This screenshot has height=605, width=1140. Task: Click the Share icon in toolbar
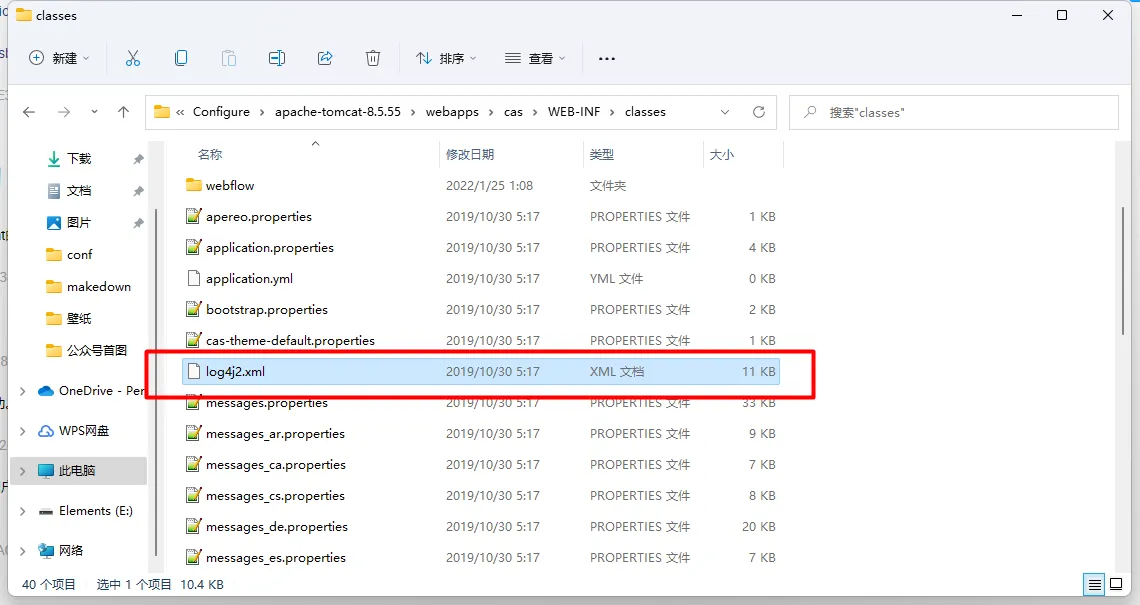point(325,58)
